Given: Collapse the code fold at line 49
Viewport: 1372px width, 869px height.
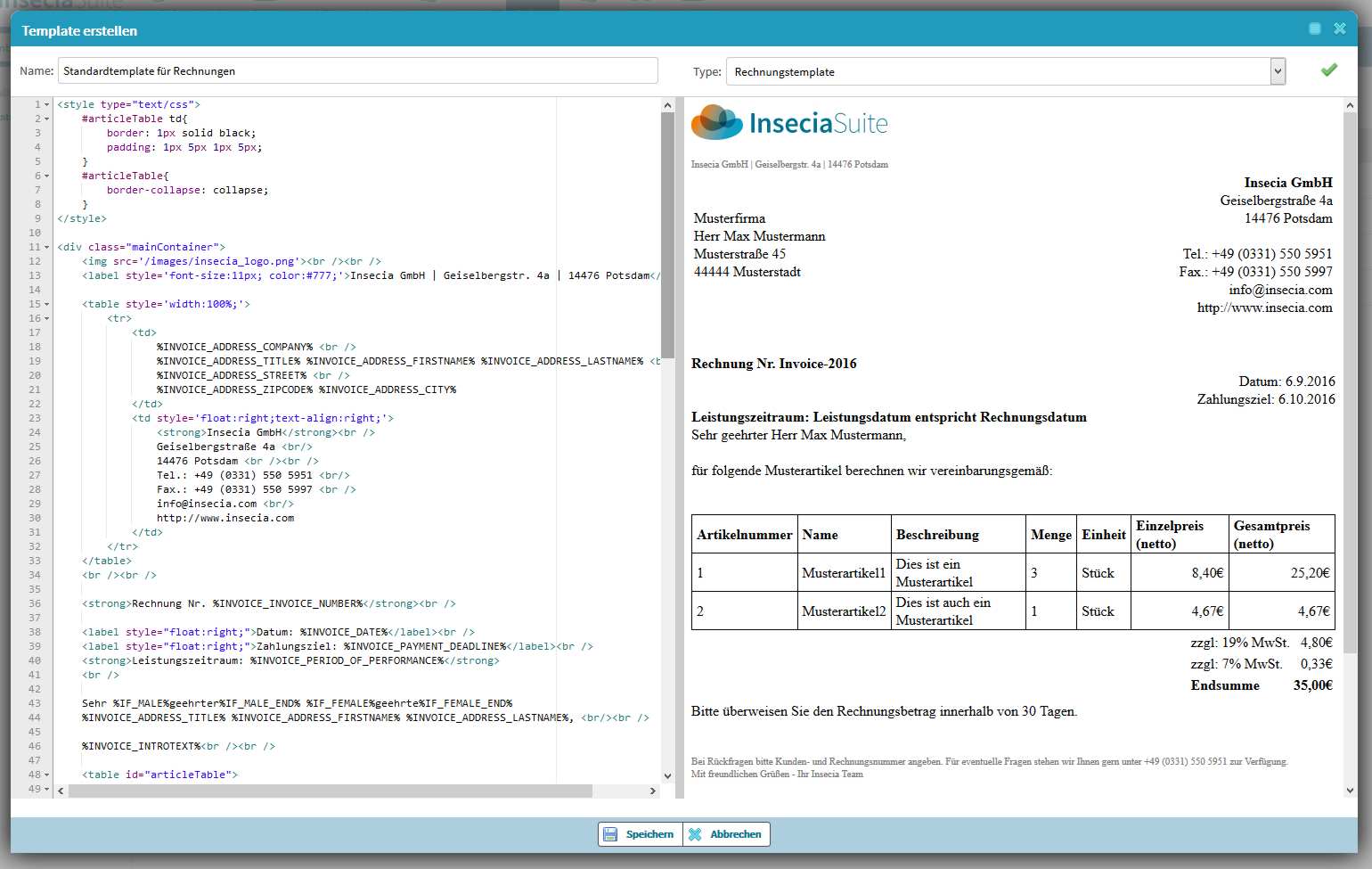Looking at the screenshot, I should 46,789.
